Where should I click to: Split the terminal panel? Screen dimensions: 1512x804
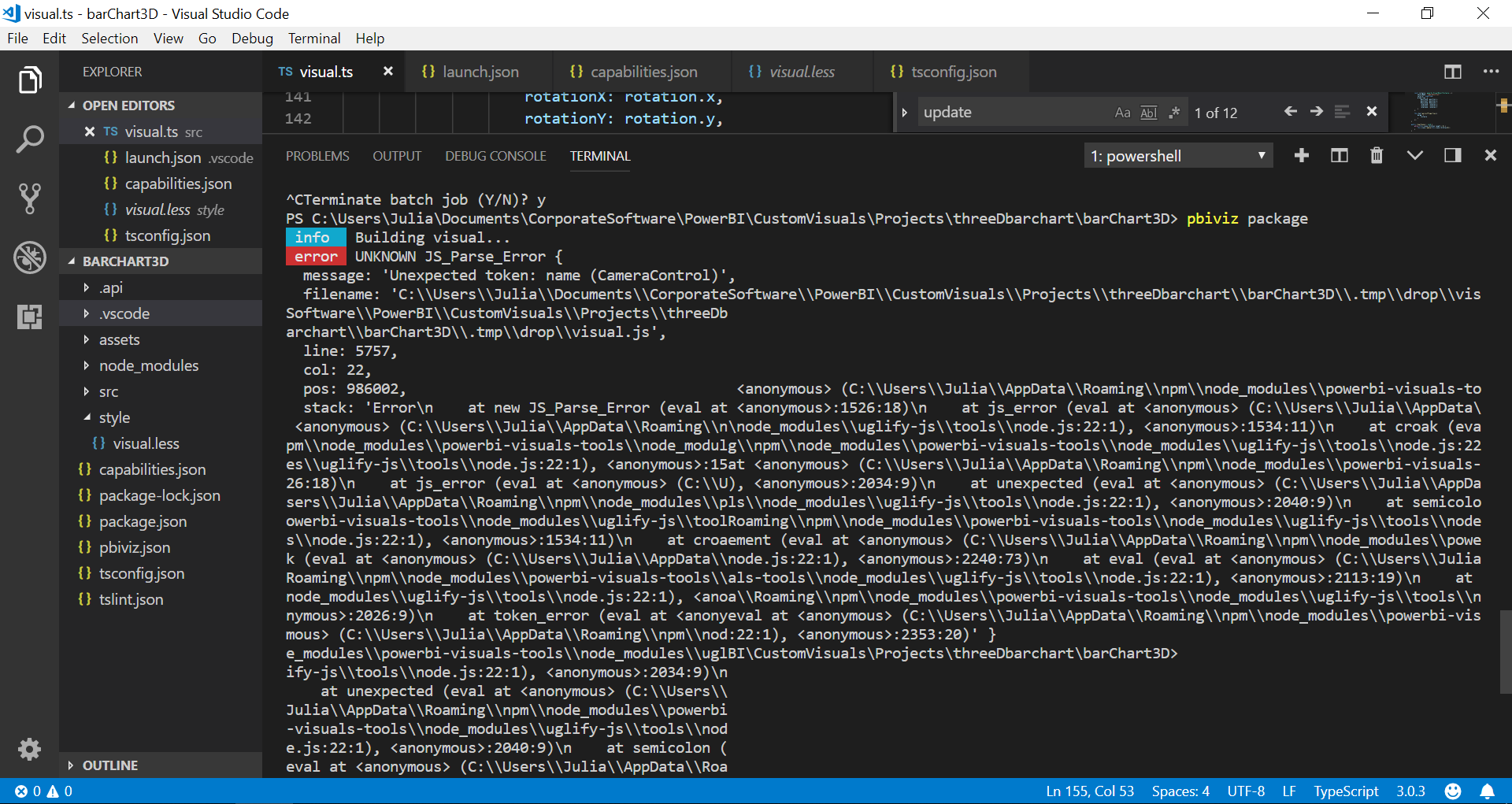coord(1339,155)
